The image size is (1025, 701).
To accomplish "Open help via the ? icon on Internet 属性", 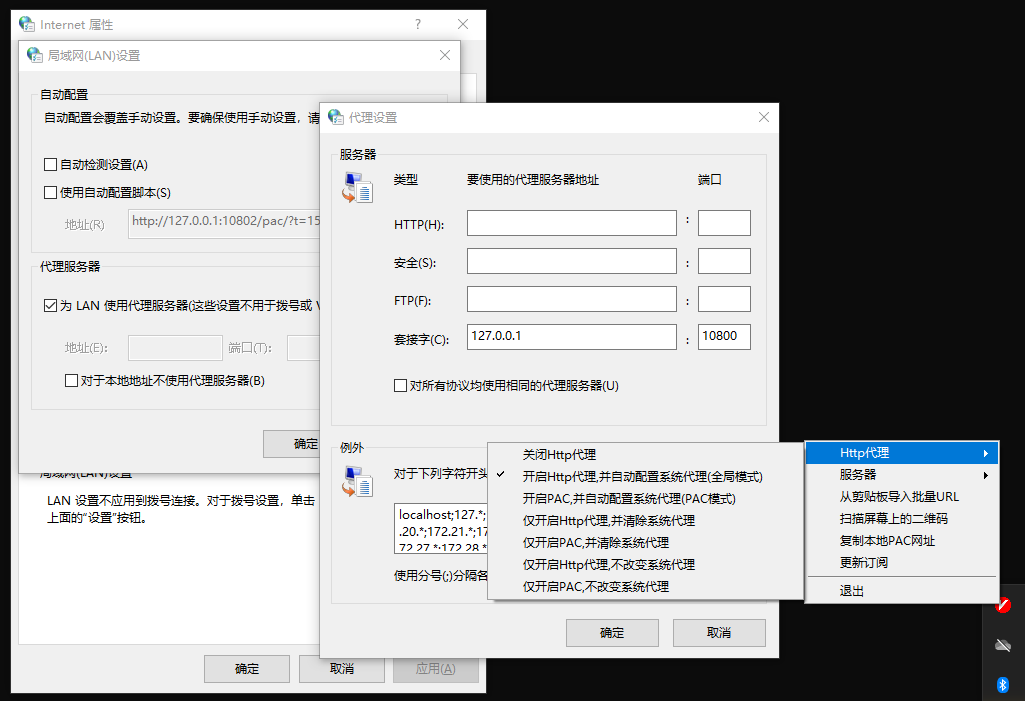I will pyautogui.click(x=417, y=24).
